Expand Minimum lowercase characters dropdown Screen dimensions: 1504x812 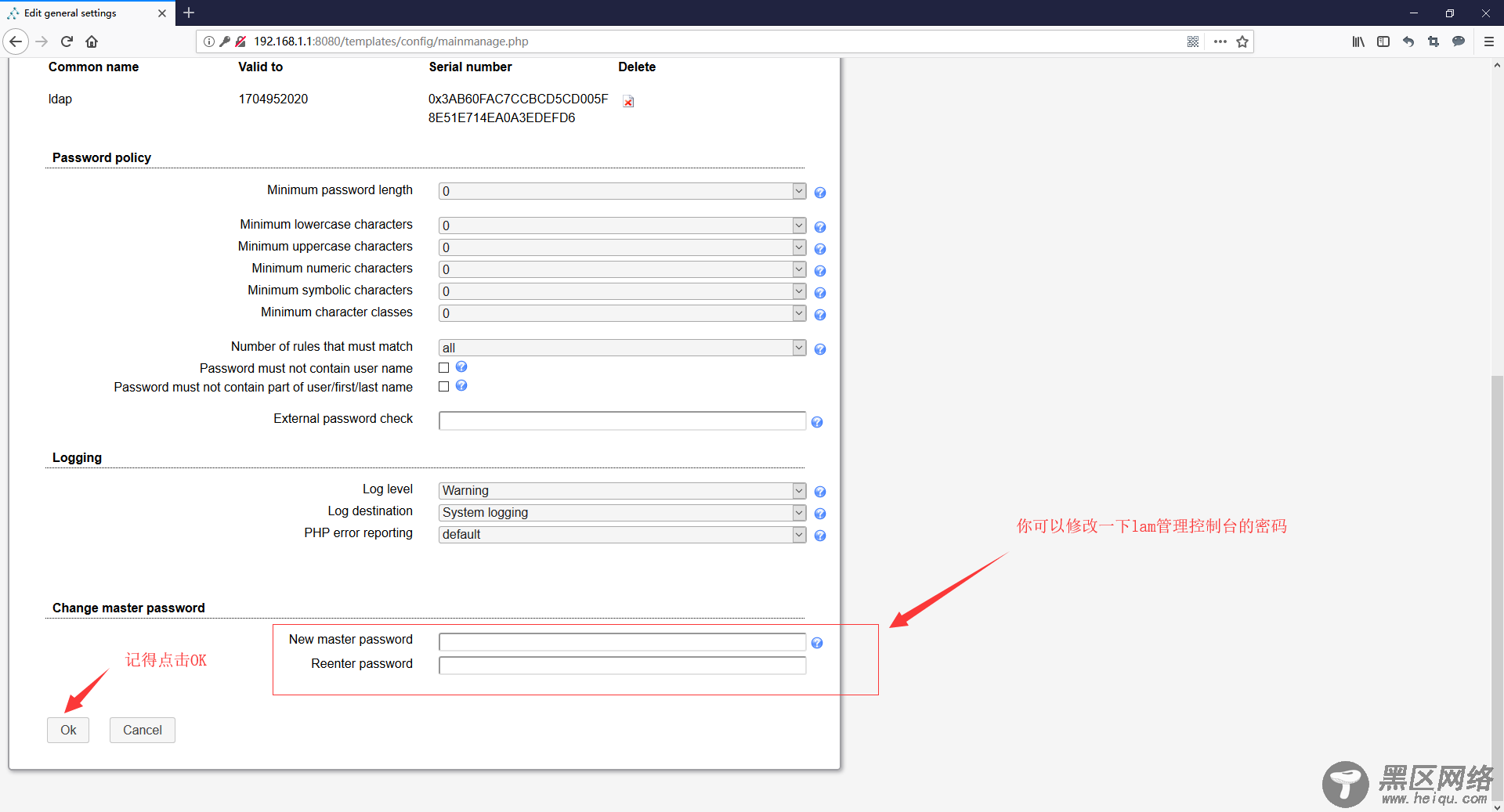(x=622, y=226)
